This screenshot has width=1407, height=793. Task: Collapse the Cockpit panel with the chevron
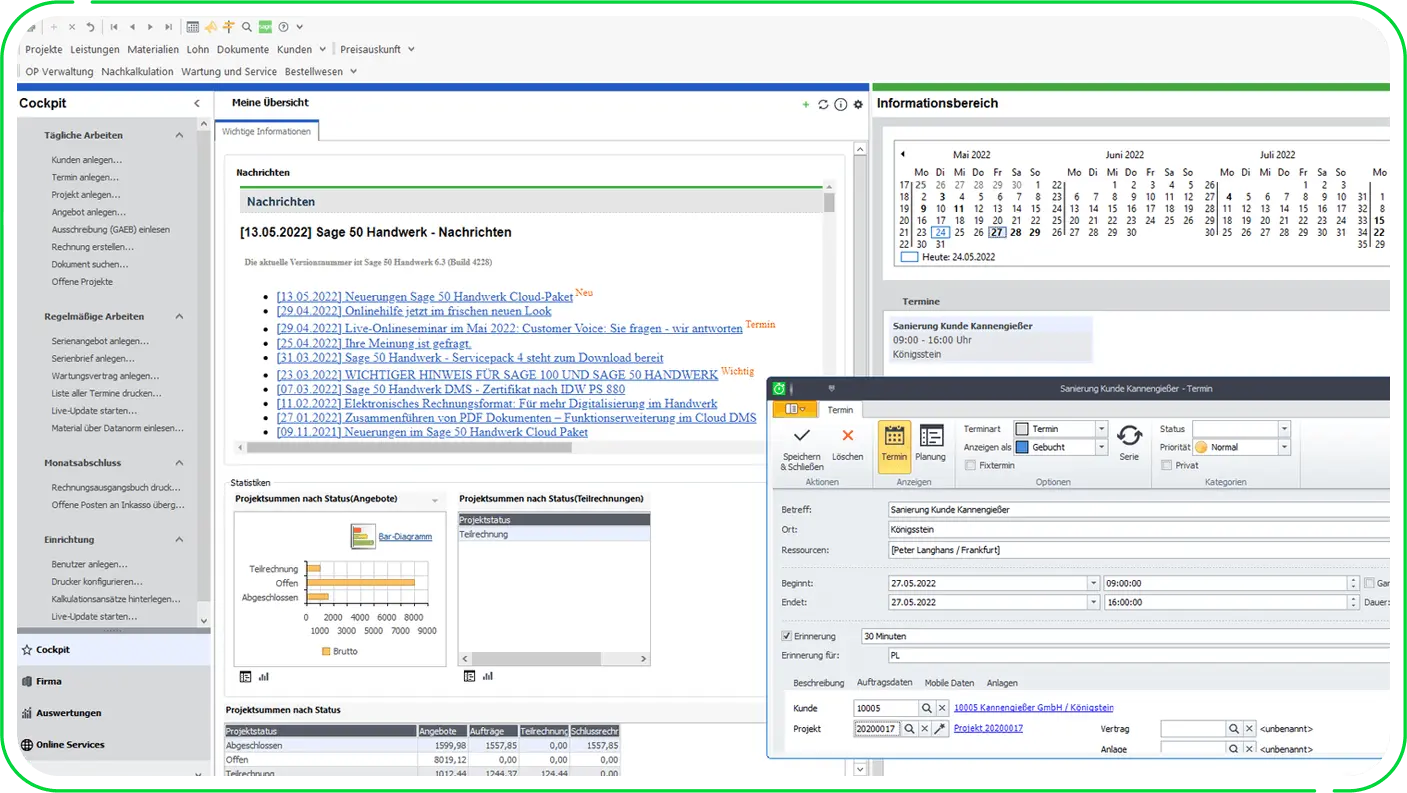point(197,103)
